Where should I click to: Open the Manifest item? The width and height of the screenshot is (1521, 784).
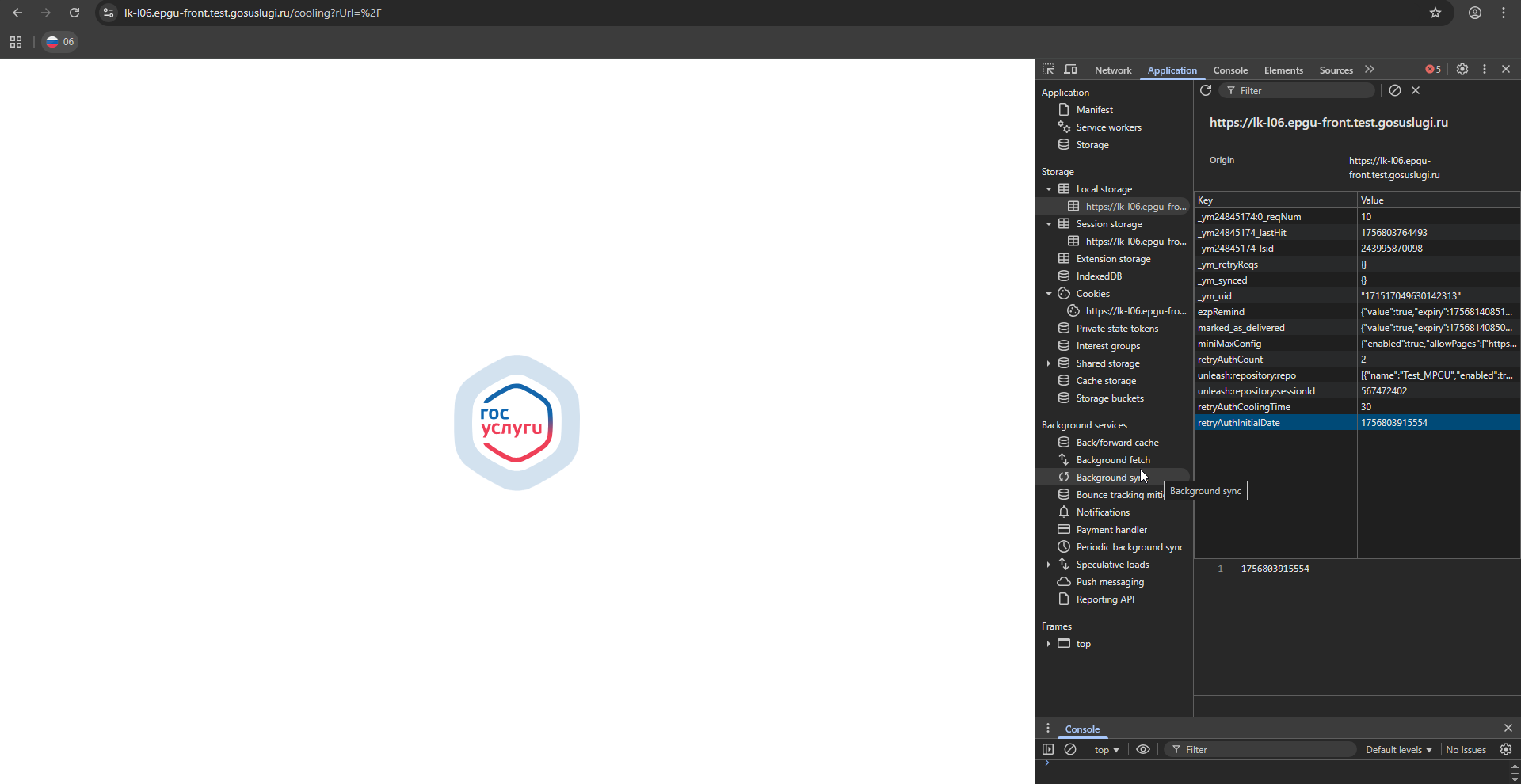(1094, 110)
